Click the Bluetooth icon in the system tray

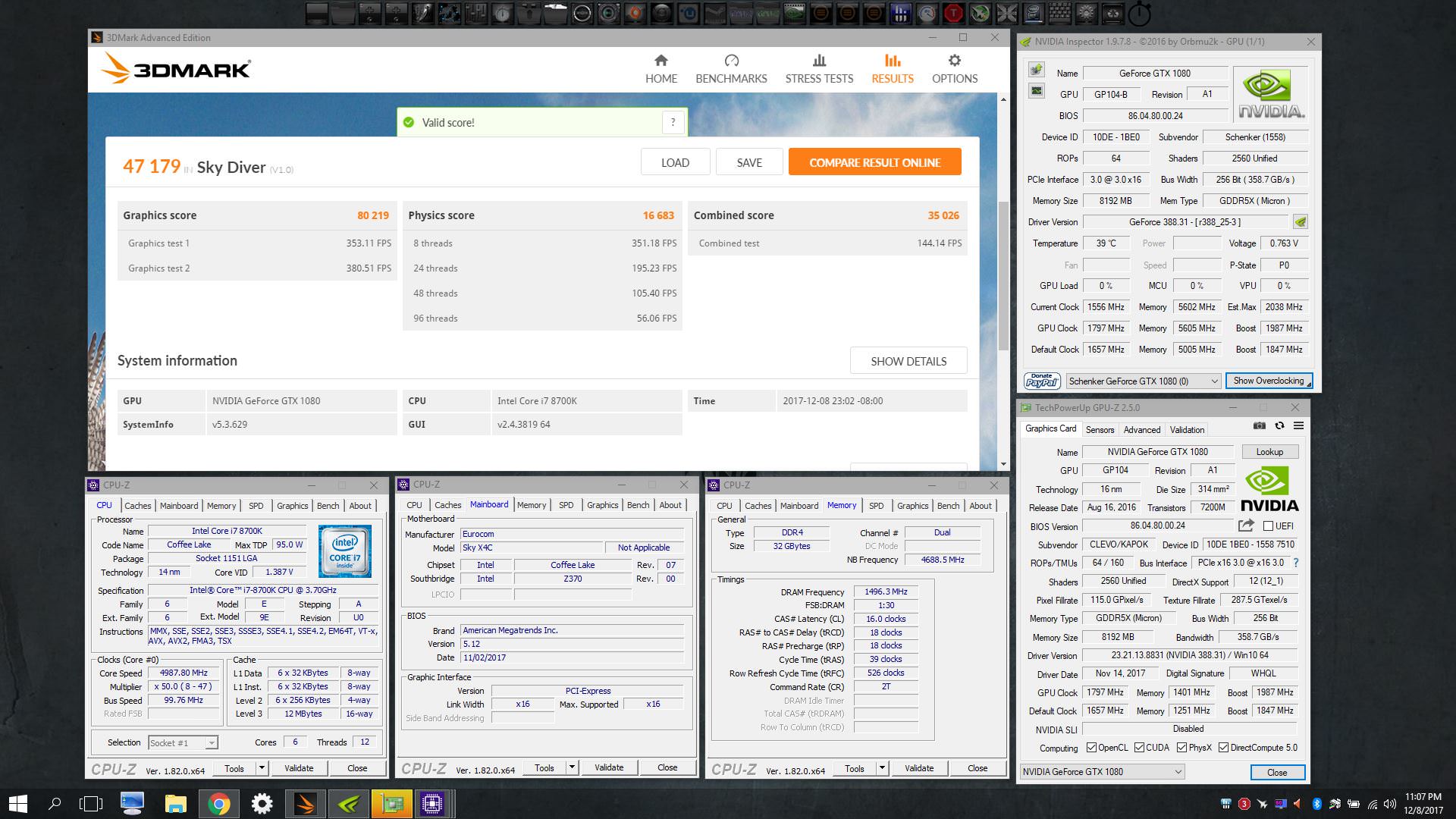[x=1317, y=804]
